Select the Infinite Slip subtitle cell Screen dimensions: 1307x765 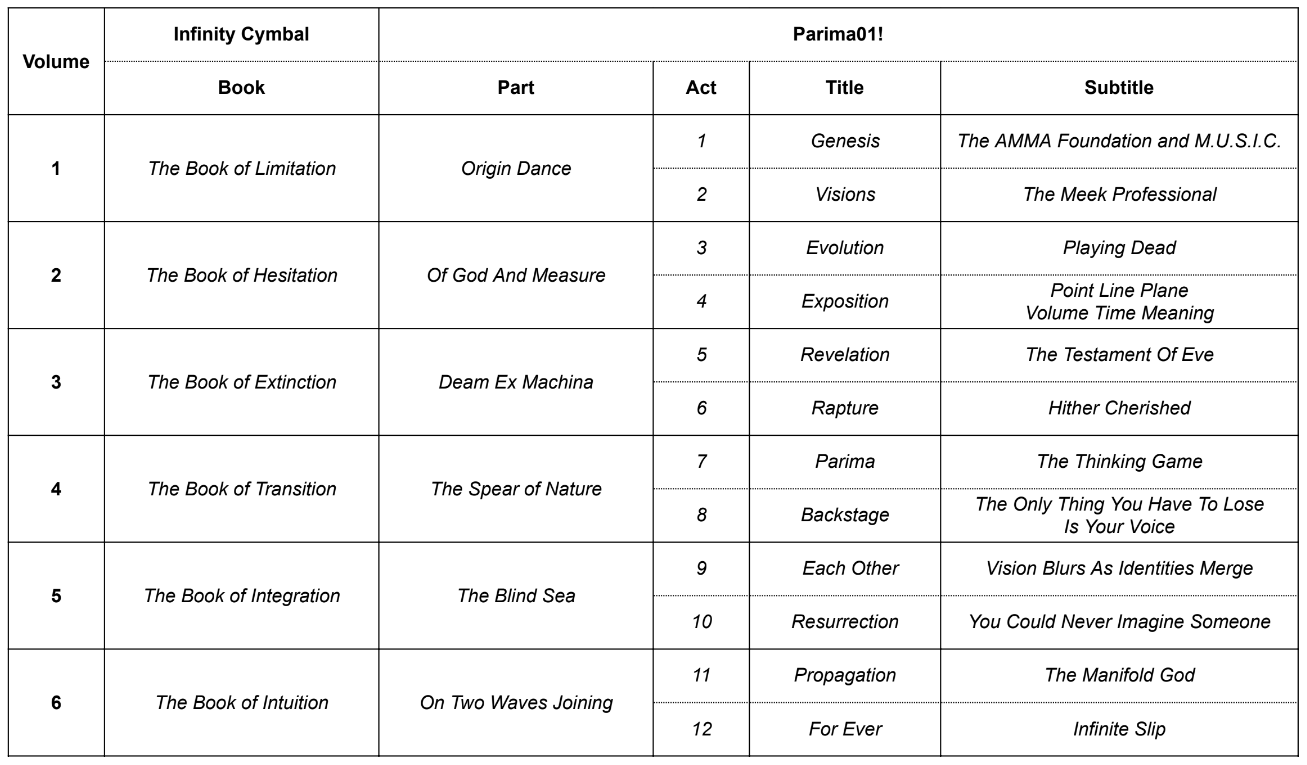tap(1119, 729)
